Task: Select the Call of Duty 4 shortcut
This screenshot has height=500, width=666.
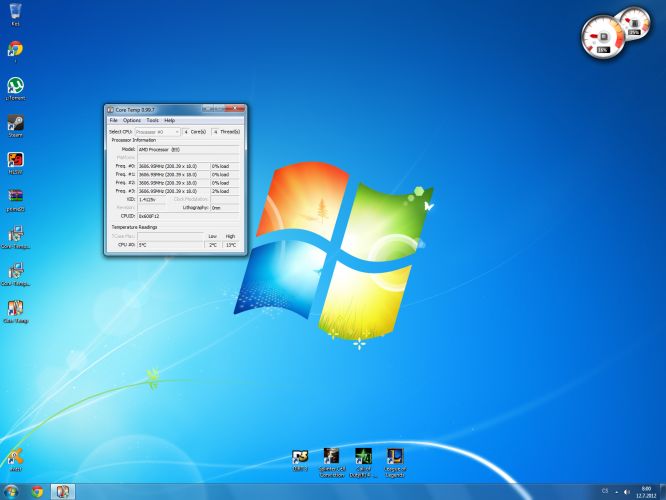Action: [x=363, y=463]
